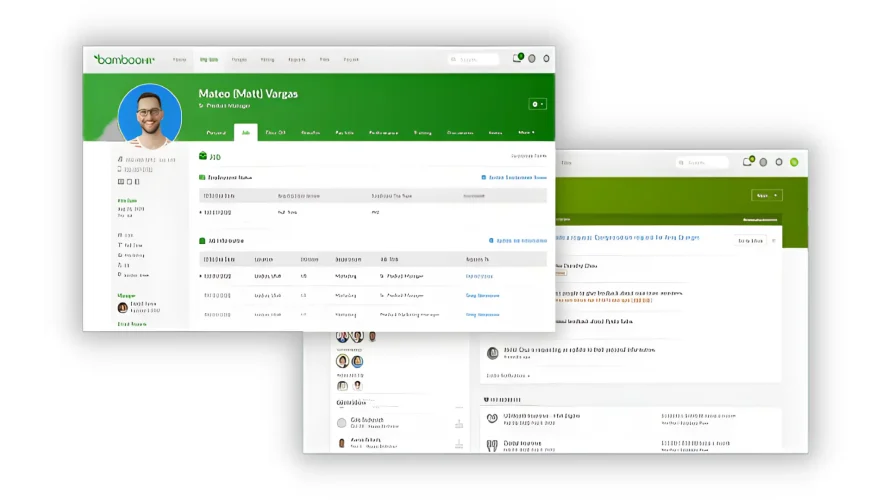Open the dropdown button on the back window banner
The width and height of the screenshot is (889, 500).
click(767, 196)
